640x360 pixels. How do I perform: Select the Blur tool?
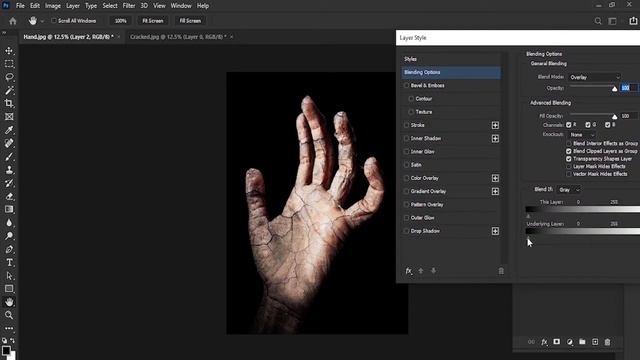9,223
